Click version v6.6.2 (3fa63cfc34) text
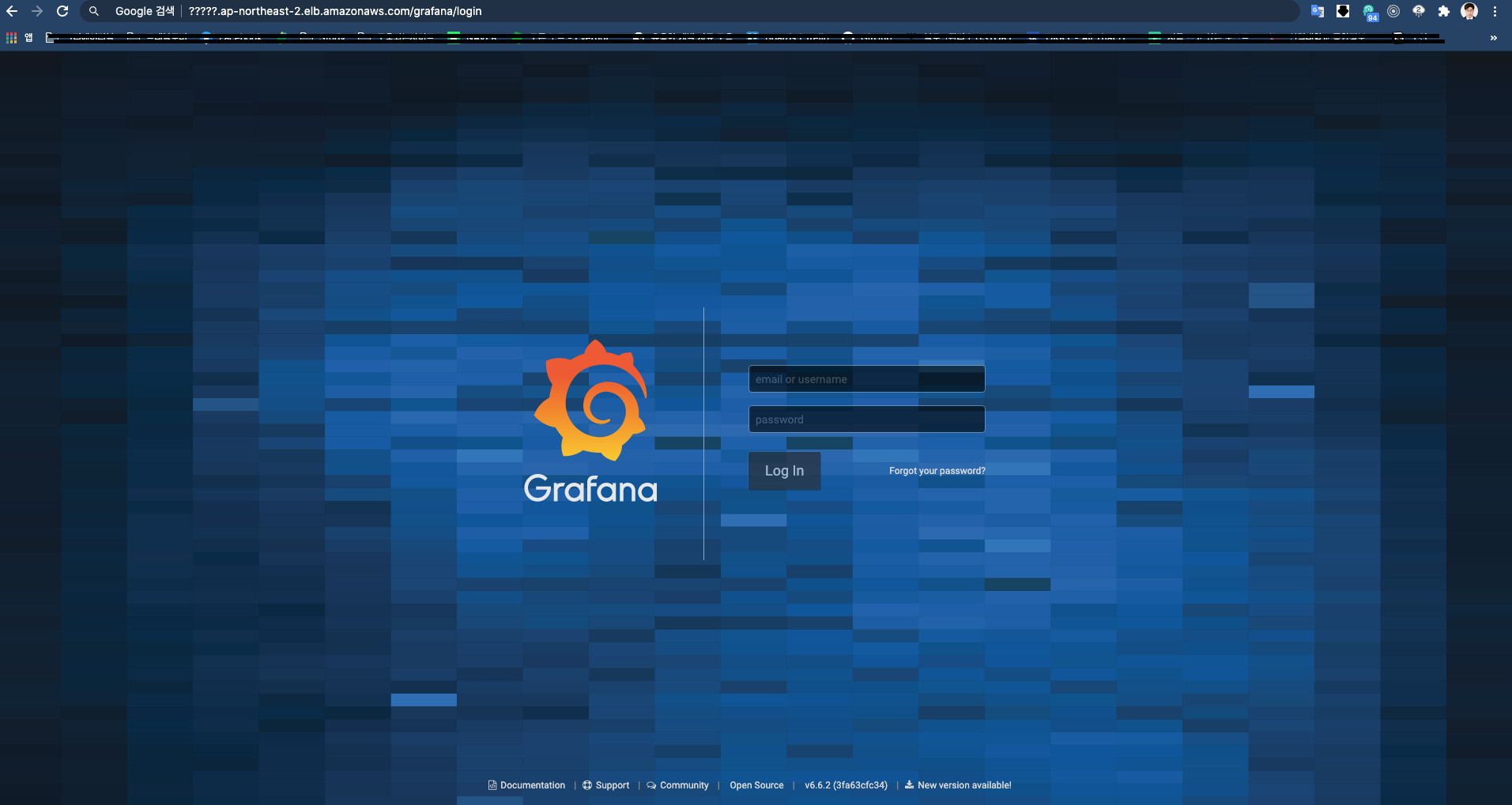The image size is (1512, 805). (x=846, y=785)
